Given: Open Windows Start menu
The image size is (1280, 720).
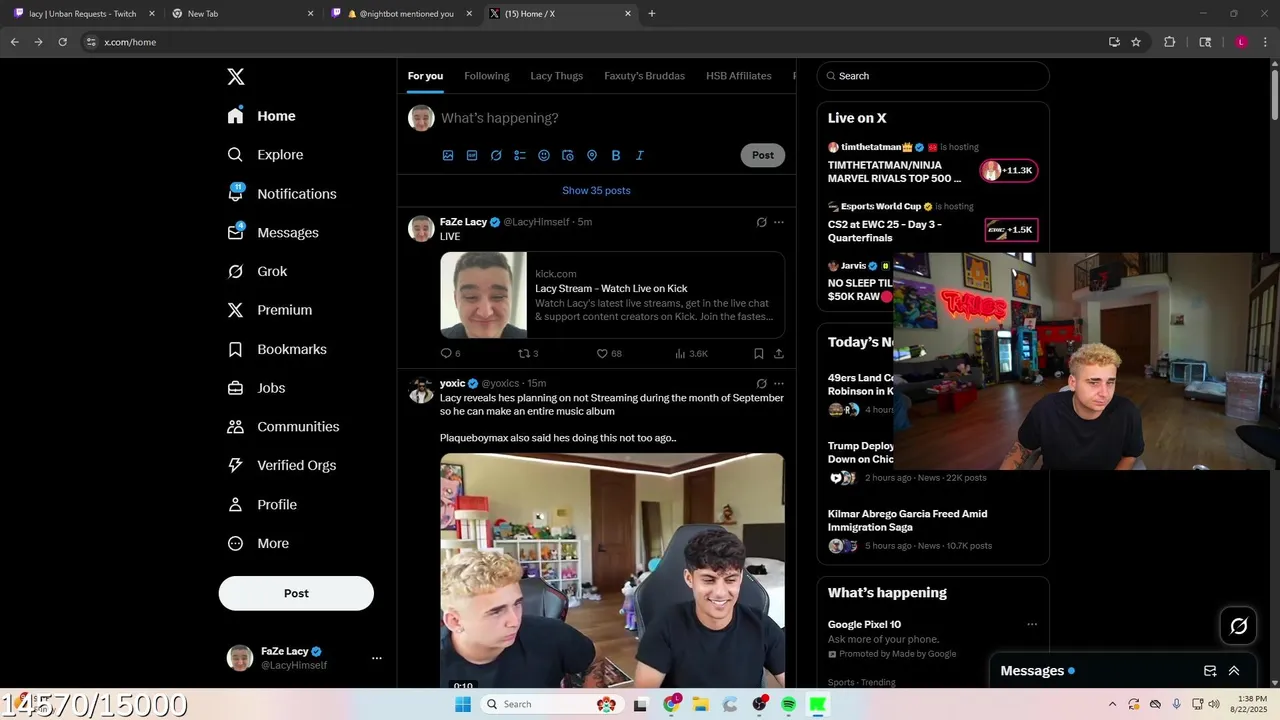Looking at the screenshot, I should [463, 704].
